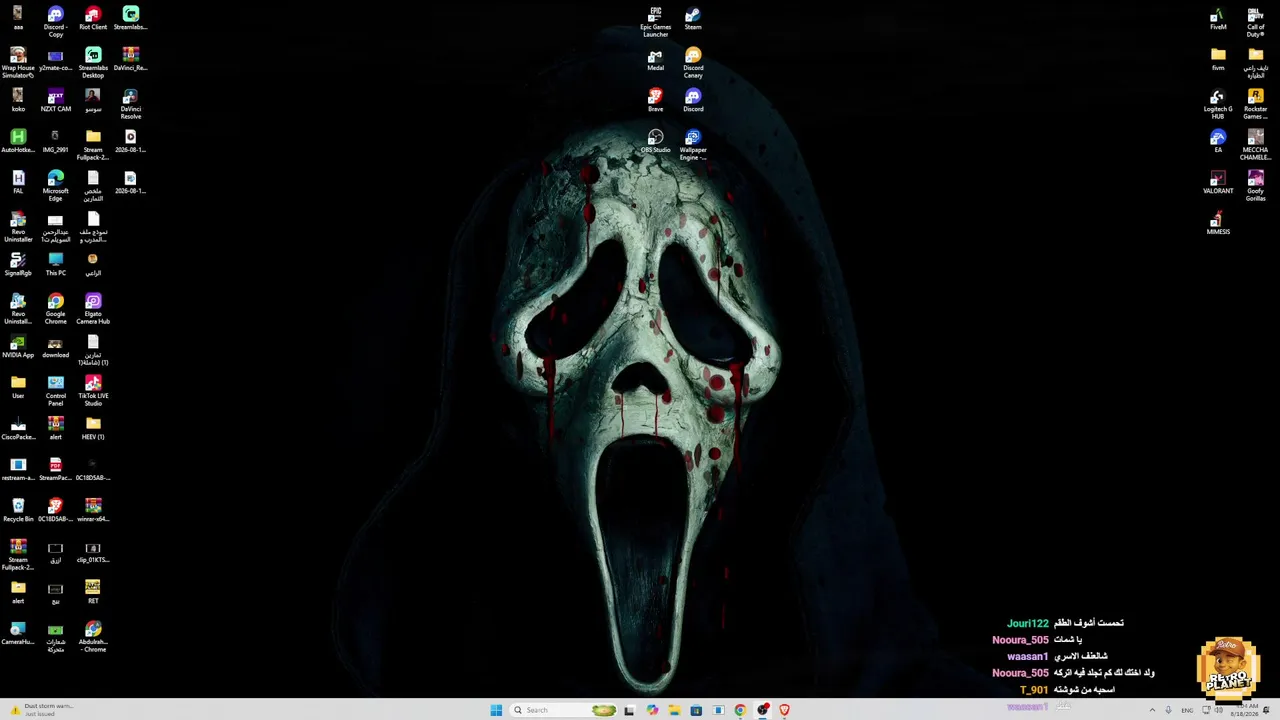
Task: Select the Recycle Bin icon
Action: 18,510
